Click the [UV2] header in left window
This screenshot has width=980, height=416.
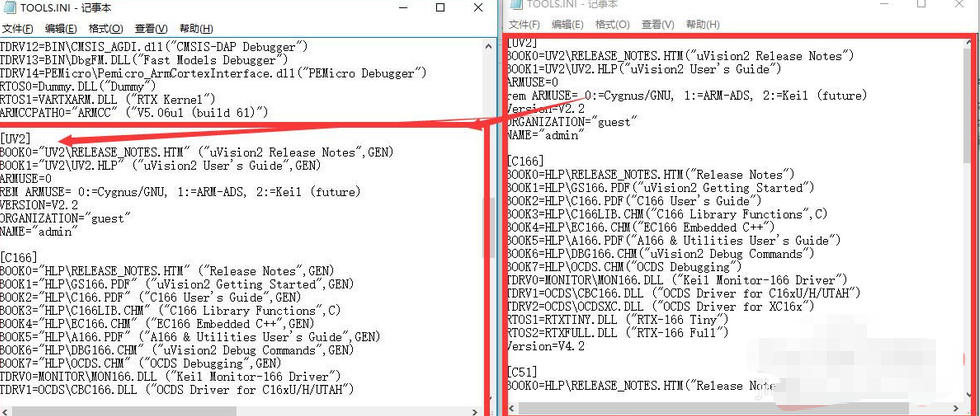16,139
